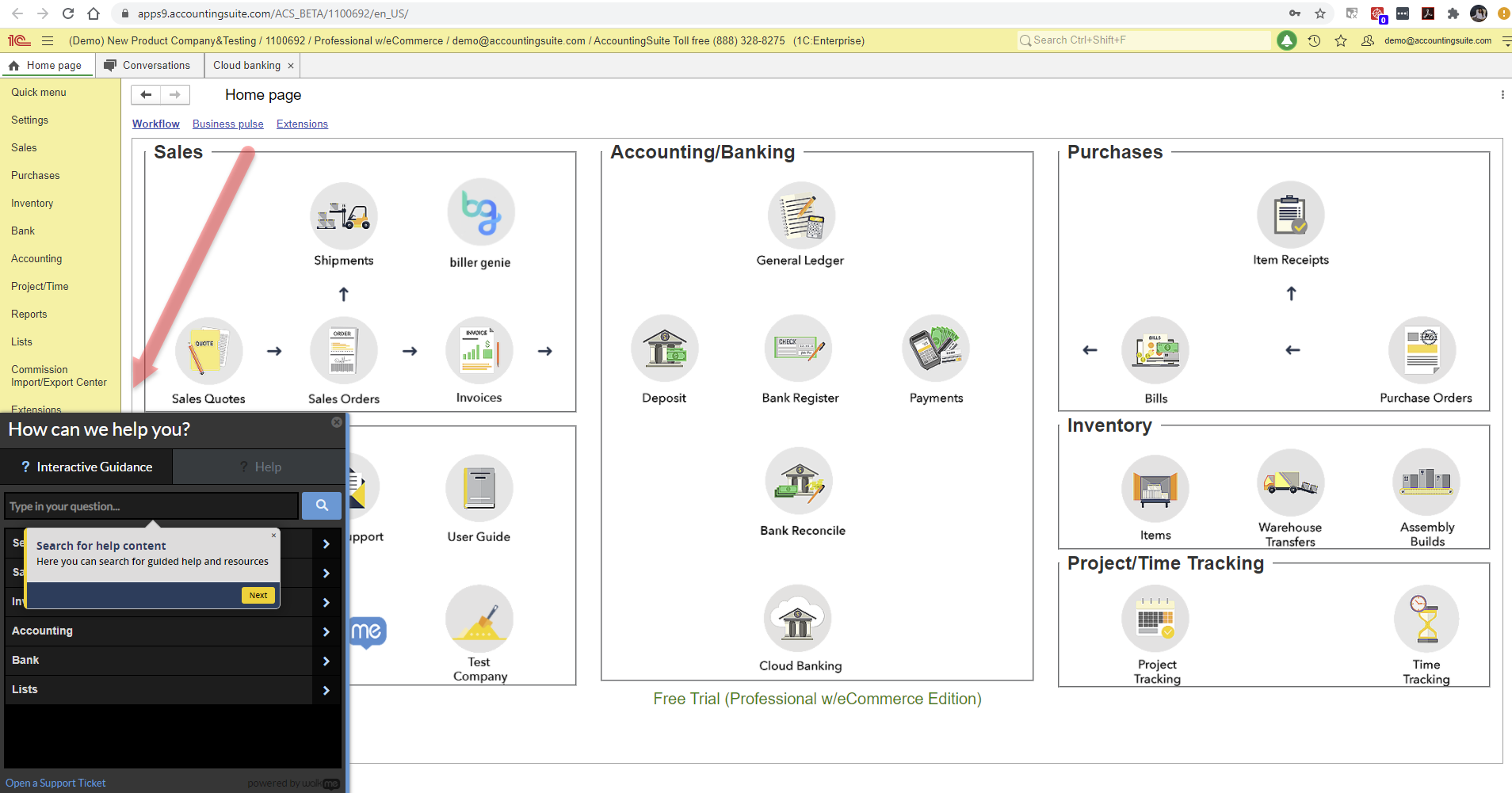Expand the Lists help topic
The height and width of the screenshot is (793, 1512).
(x=173, y=690)
